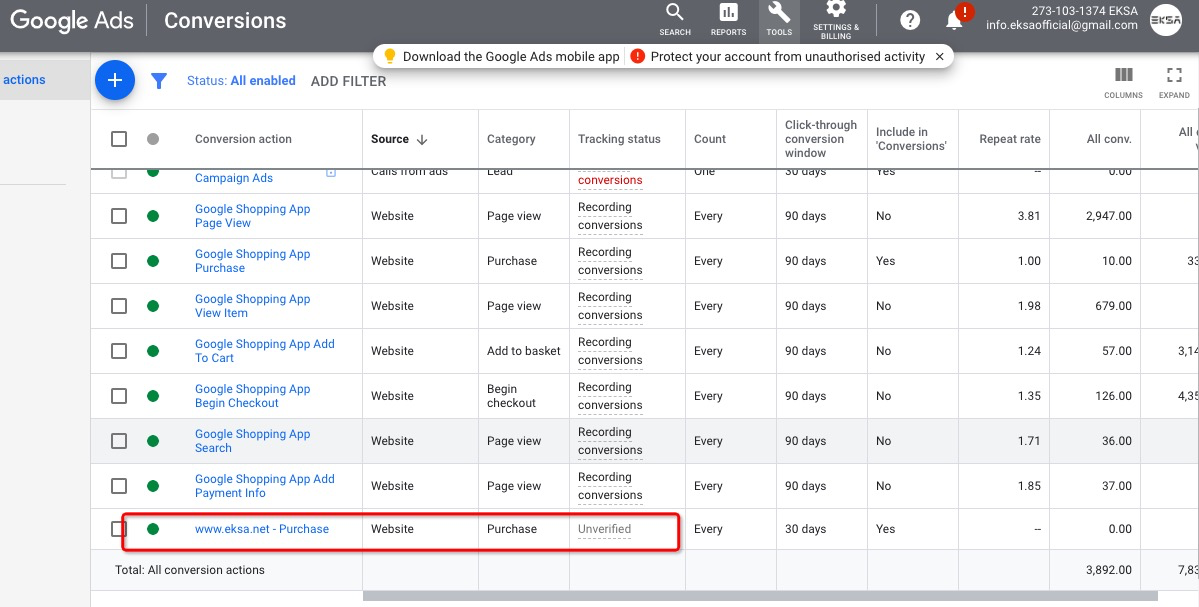This screenshot has height=607, width=1199.
Task: Click the 3,892.00 total conversions value
Action: point(1109,570)
